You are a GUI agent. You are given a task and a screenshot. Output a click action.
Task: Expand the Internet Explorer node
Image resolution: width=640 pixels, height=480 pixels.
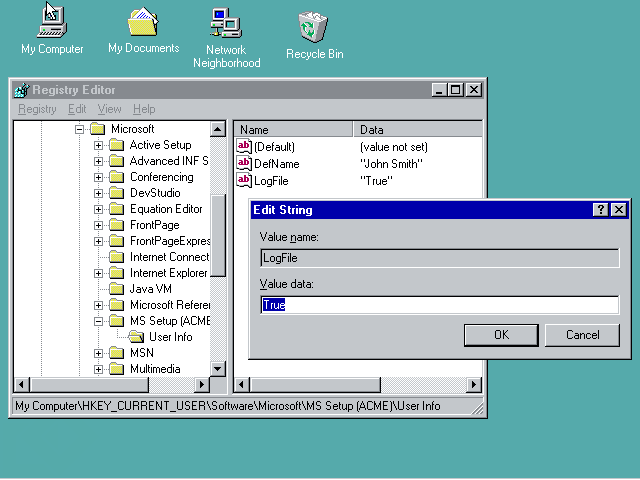(98, 273)
